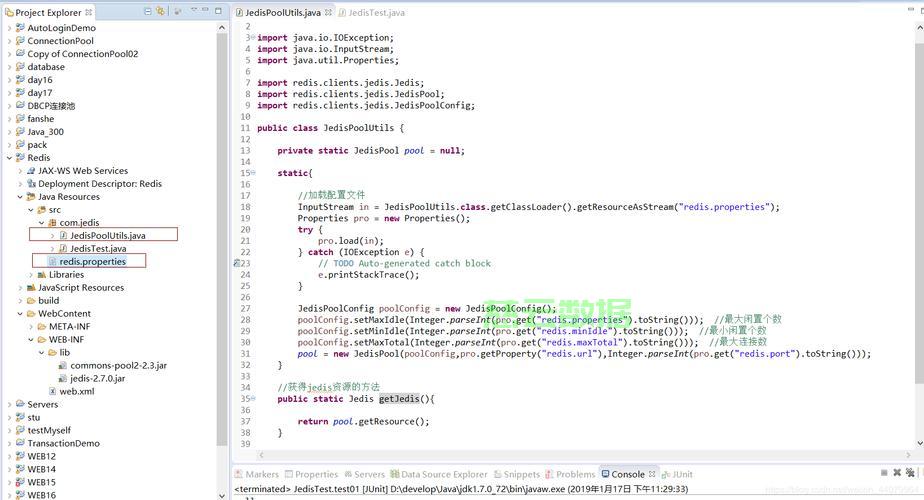Click Project Explorer scrollbar down arrow
This screenshot has width=924, height=500.
[222, 495]
